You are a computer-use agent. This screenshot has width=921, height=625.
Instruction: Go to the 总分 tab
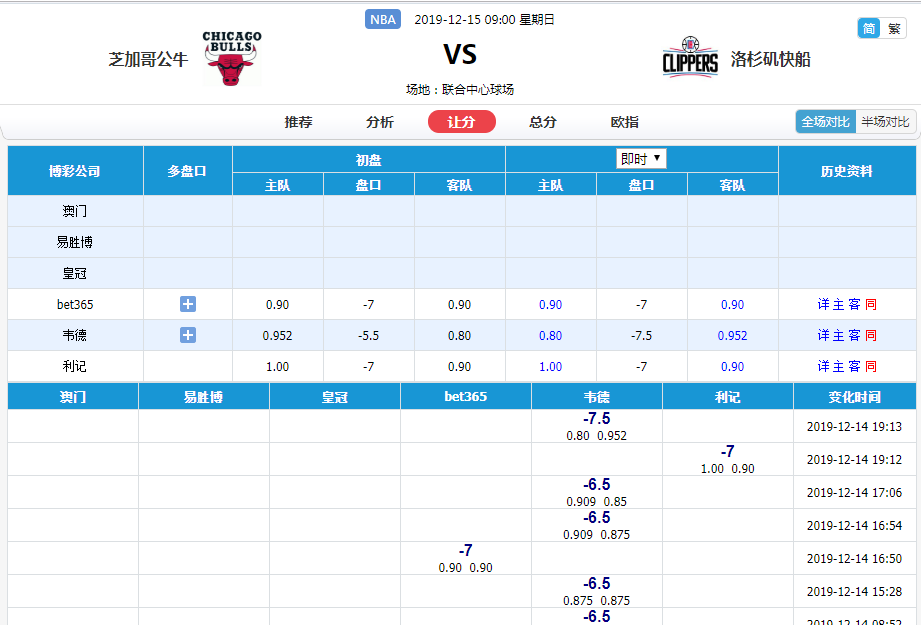click(x=543, y=122)
